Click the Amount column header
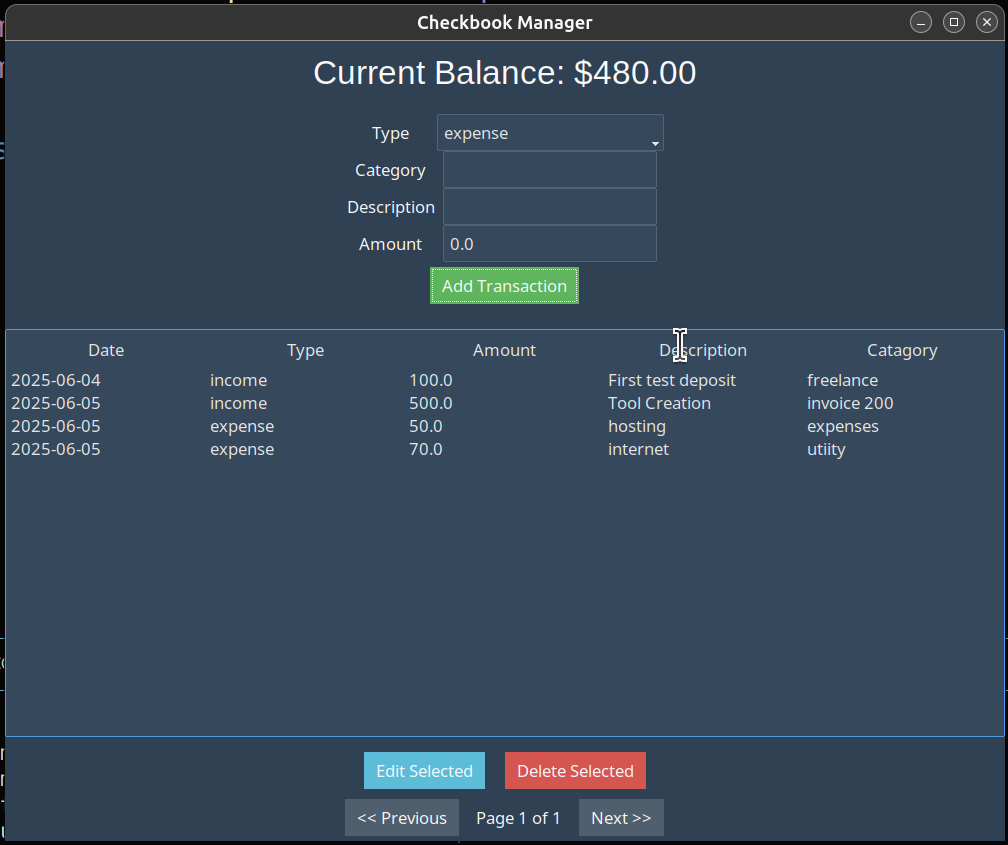Screen dimensions: 1008x845 coord(505,350)
